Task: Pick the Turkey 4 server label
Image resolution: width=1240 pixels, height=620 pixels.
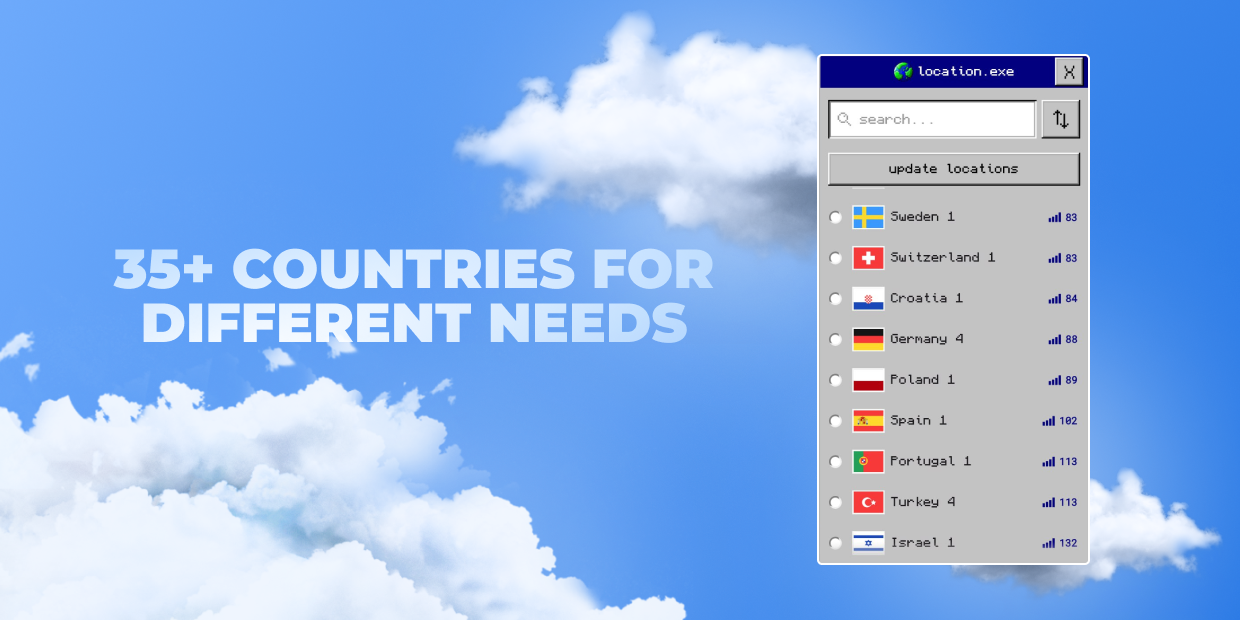Action: (922, 502)
